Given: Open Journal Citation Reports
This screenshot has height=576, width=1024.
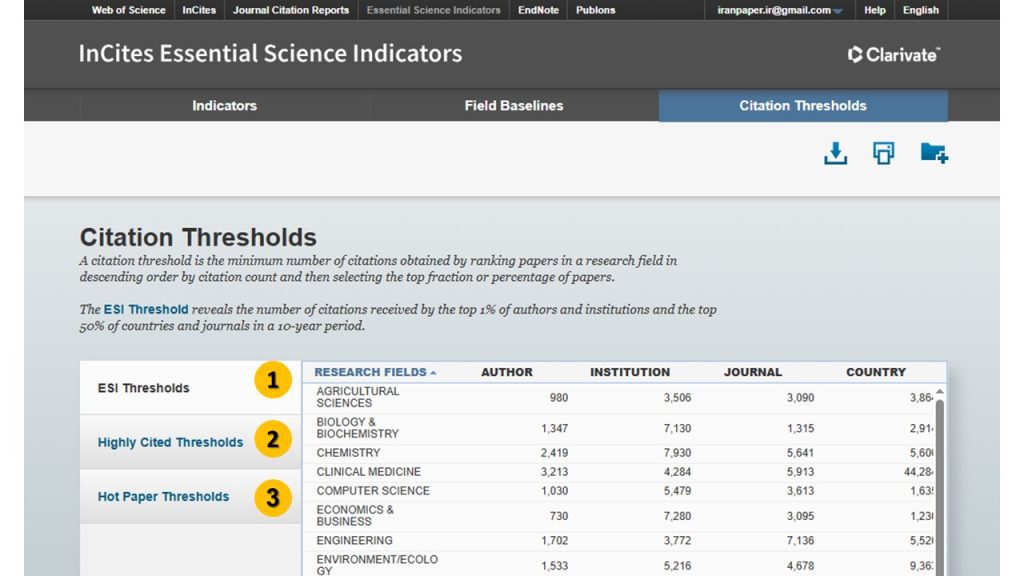Looking at the screenshot, I should click(291, 10).
